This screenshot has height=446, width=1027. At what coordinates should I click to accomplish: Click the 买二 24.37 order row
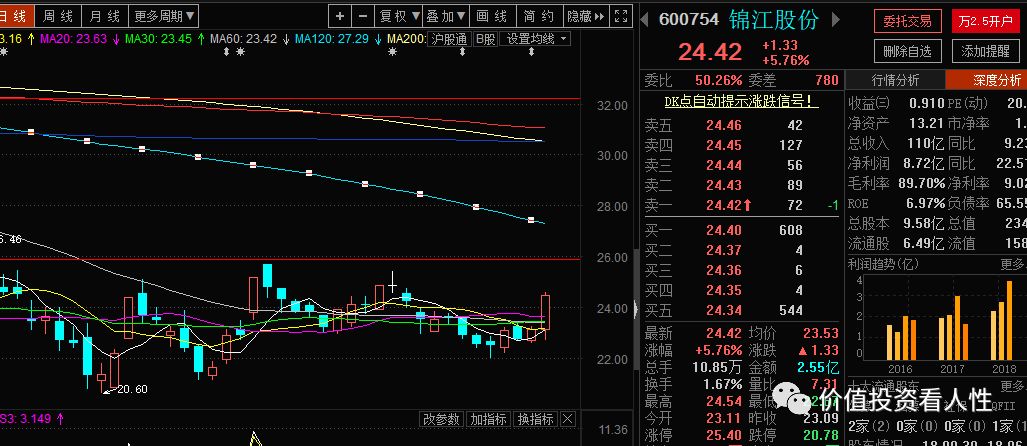[741, 250]
